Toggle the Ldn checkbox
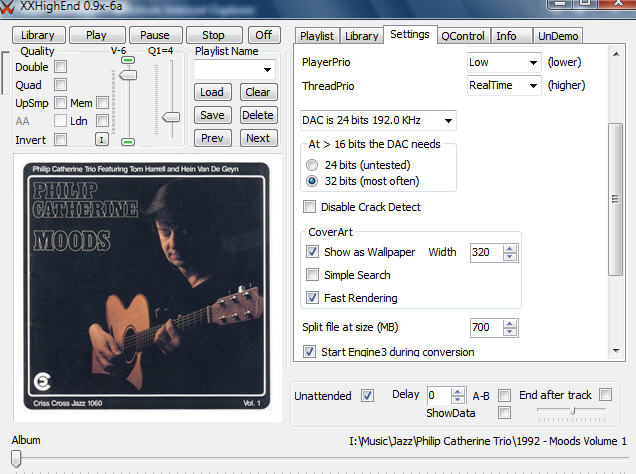The height and width of the screenshot is (474, 636). point(103,120)
